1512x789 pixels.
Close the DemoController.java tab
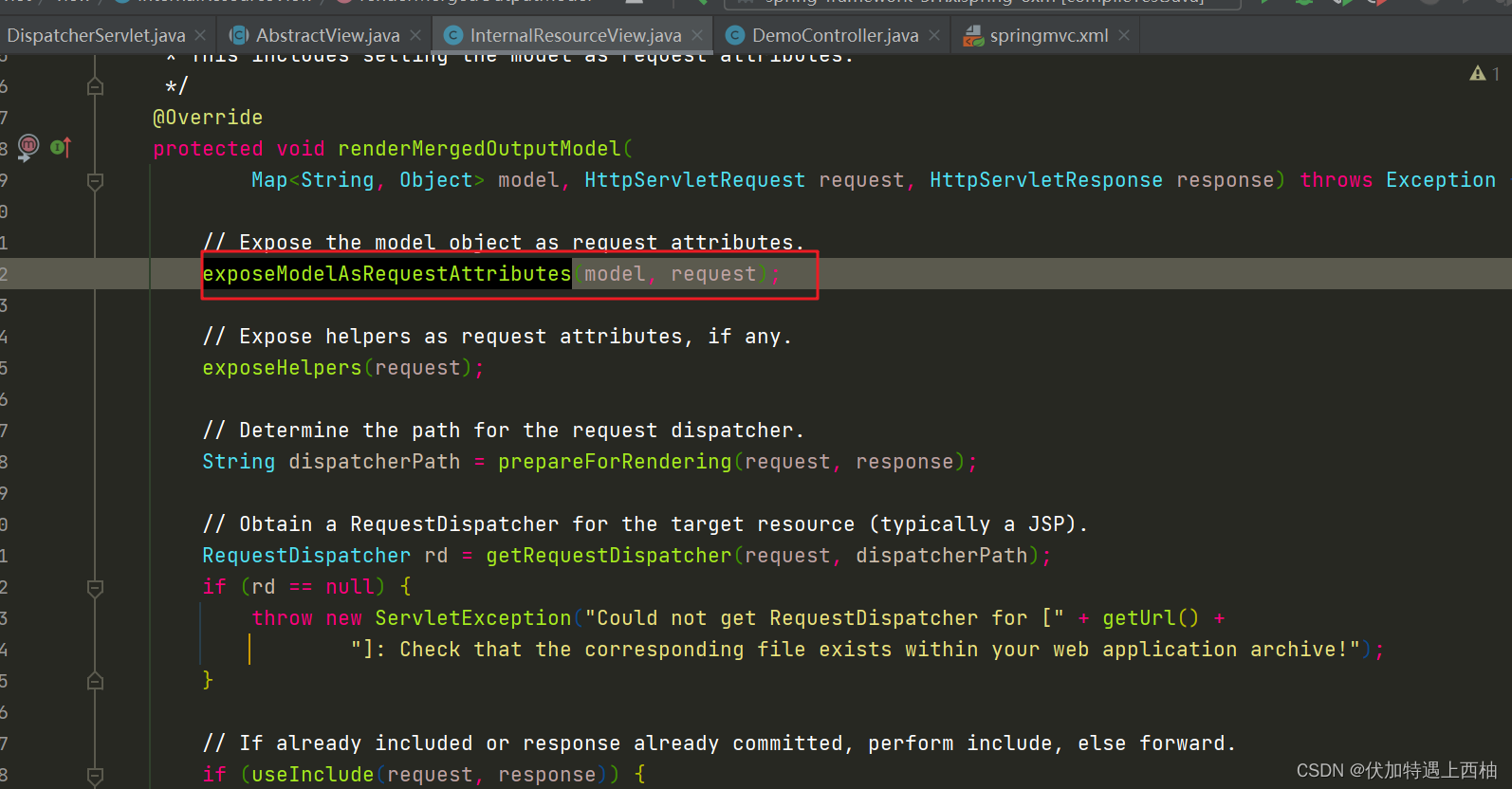[934, 36]
